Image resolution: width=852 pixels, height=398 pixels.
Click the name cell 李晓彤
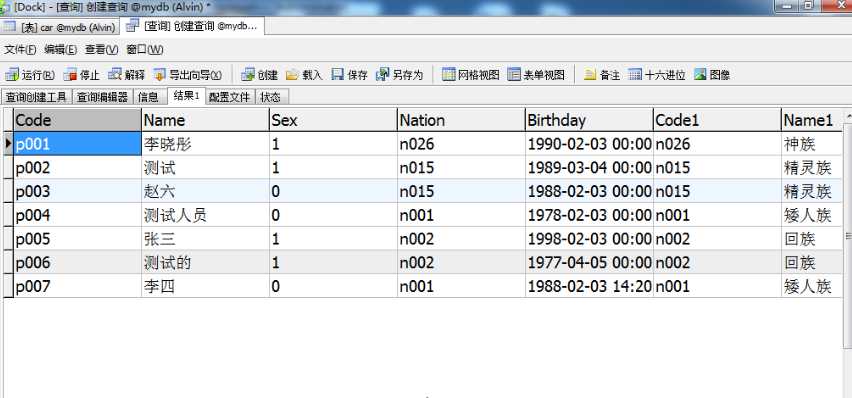click(x=205, y=144)
